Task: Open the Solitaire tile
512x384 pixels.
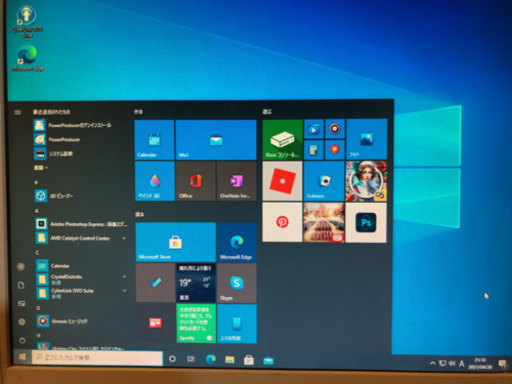Action: click(x=324, y=181)
